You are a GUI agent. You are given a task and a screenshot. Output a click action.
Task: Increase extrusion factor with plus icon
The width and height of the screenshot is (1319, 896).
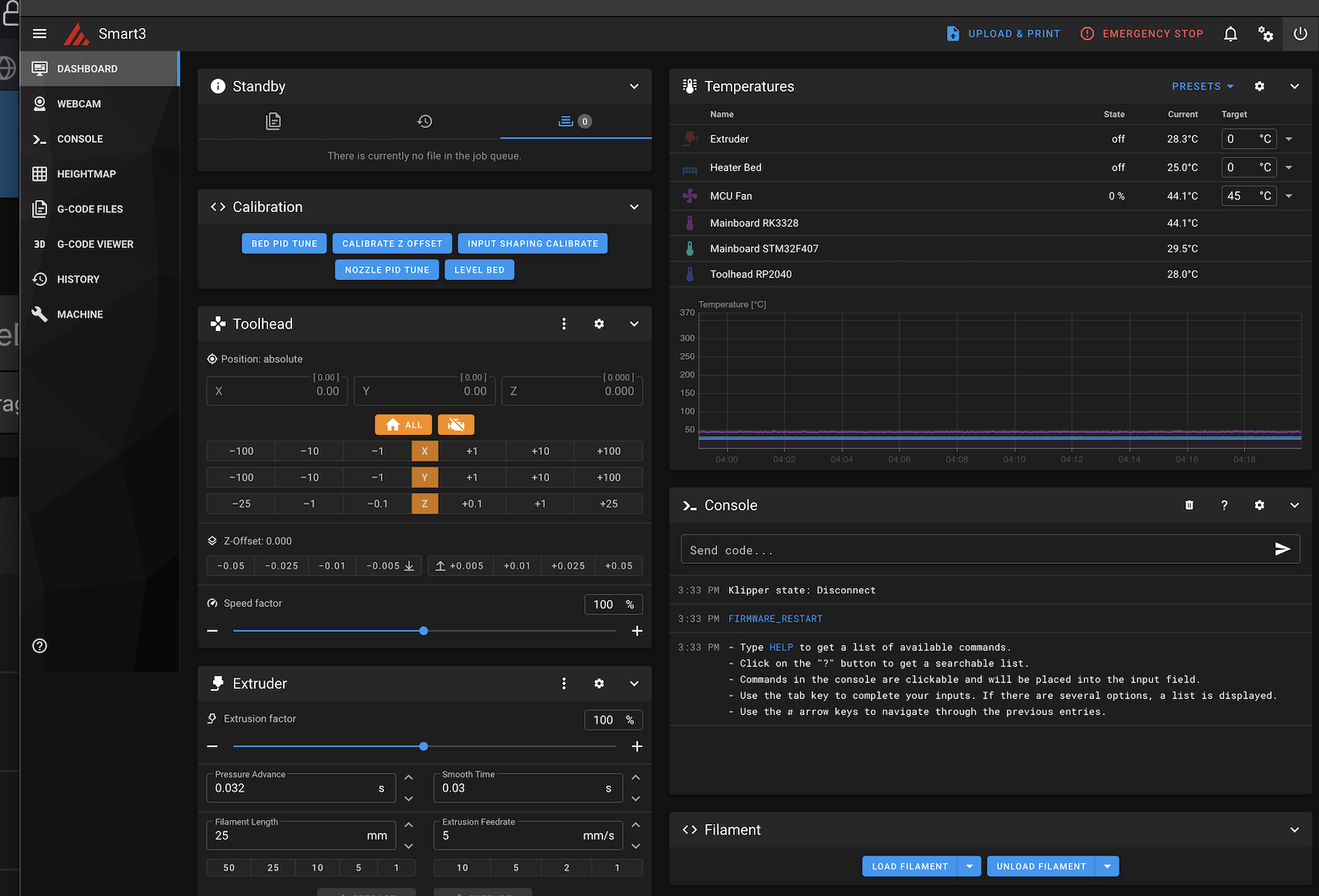(637, 746)
